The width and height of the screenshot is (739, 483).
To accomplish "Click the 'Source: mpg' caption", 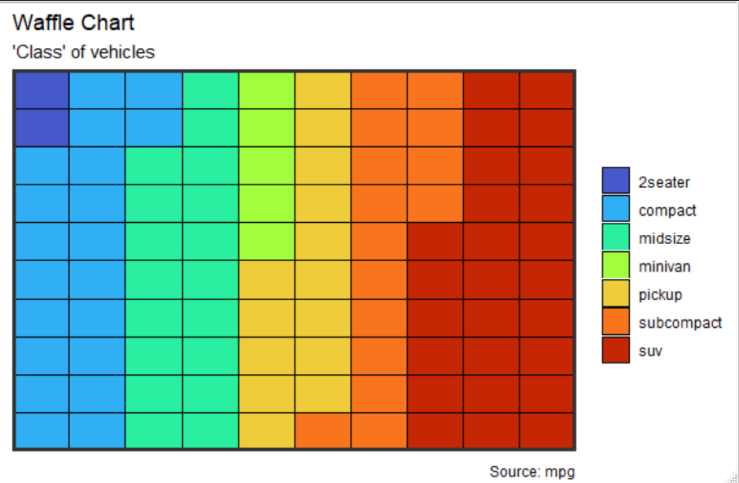I will tap(532, 471).
